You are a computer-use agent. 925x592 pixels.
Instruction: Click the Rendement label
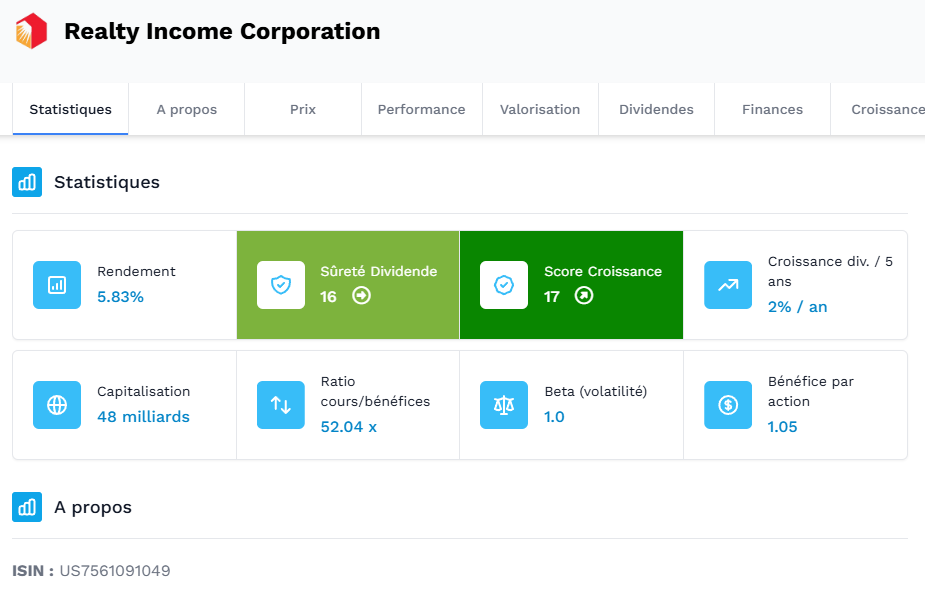point(136,271)
